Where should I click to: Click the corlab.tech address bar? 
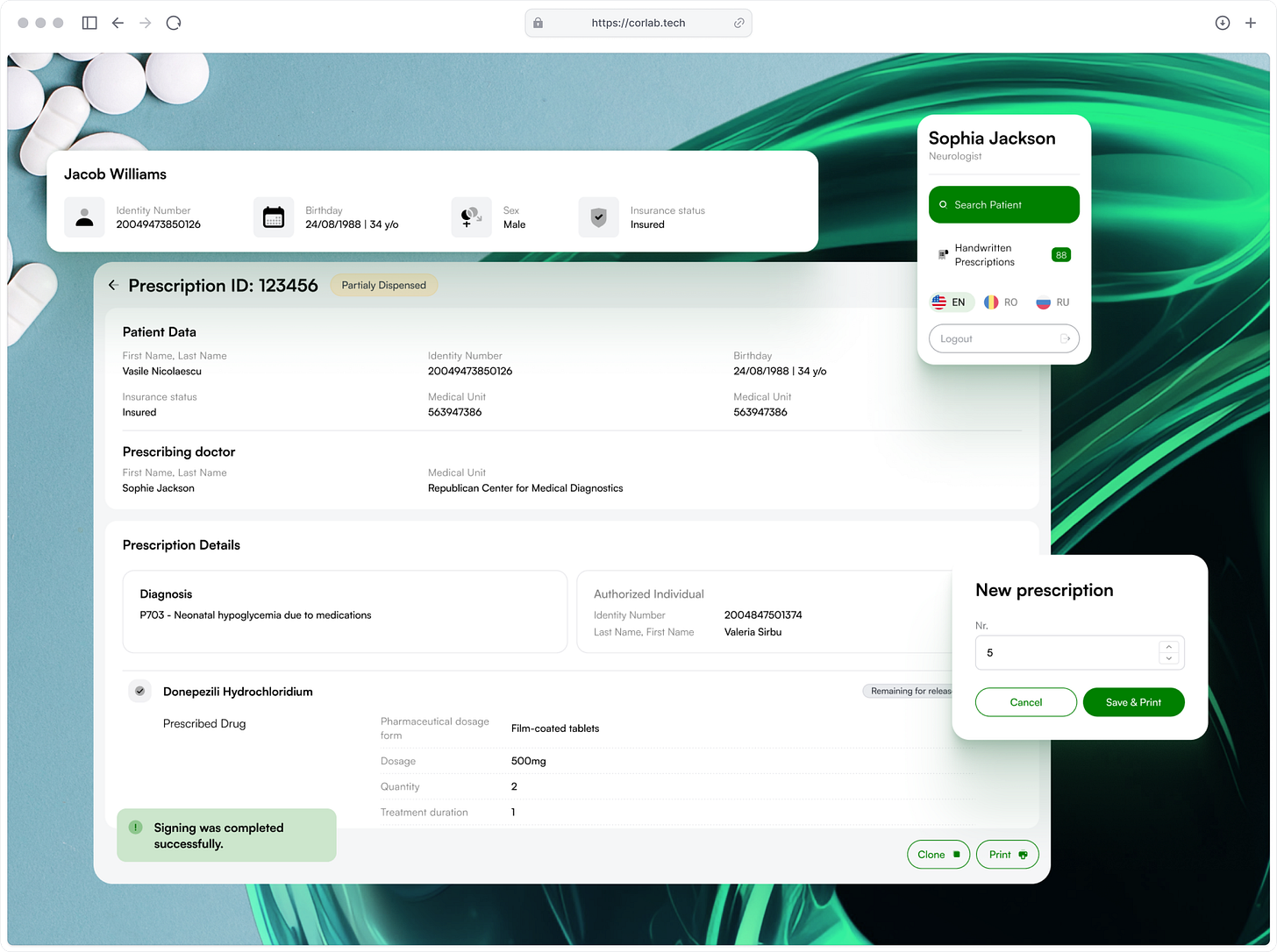point(638,23)
